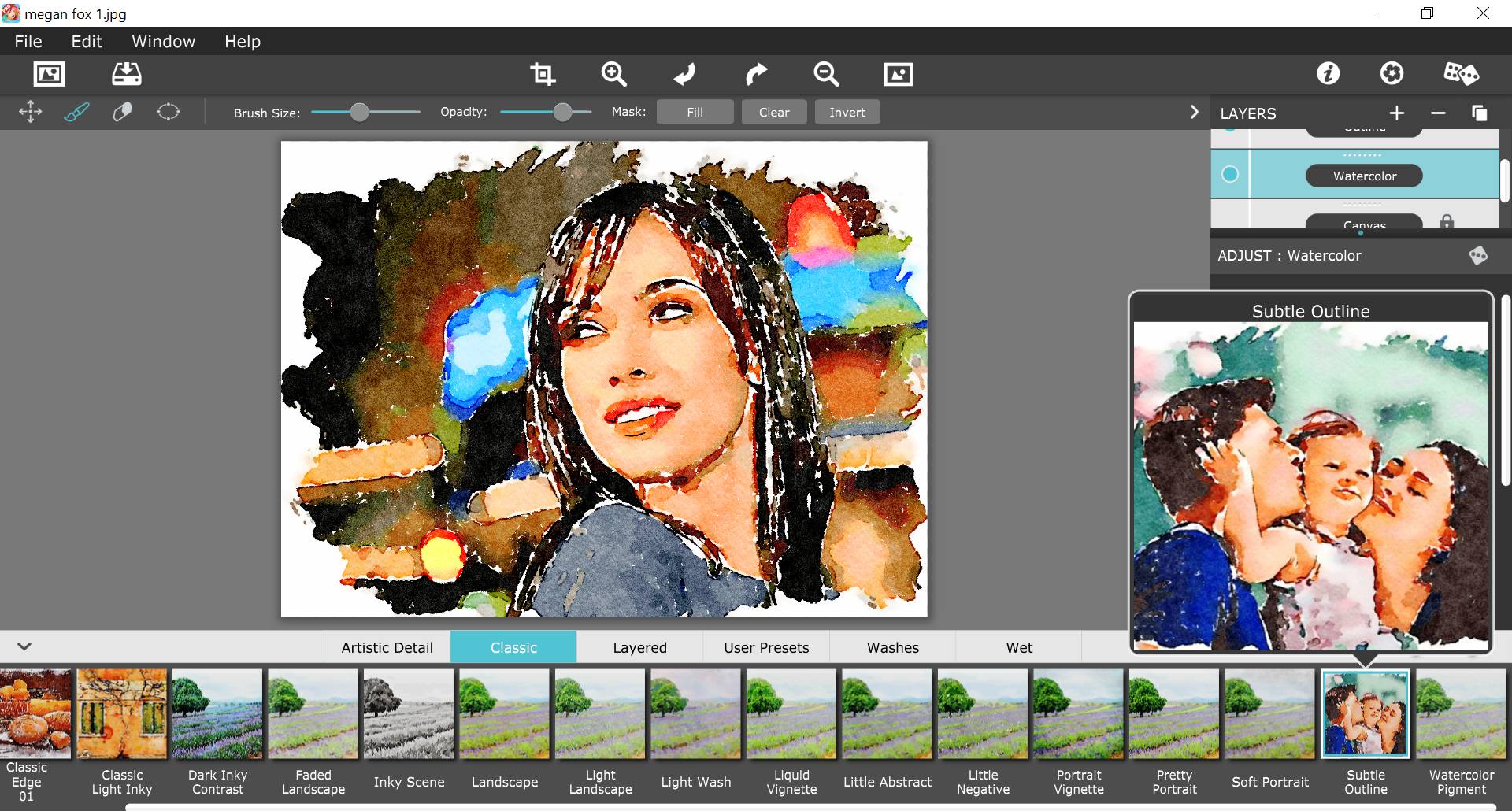
Task: Click the open image icon
Action: [49, 74]
